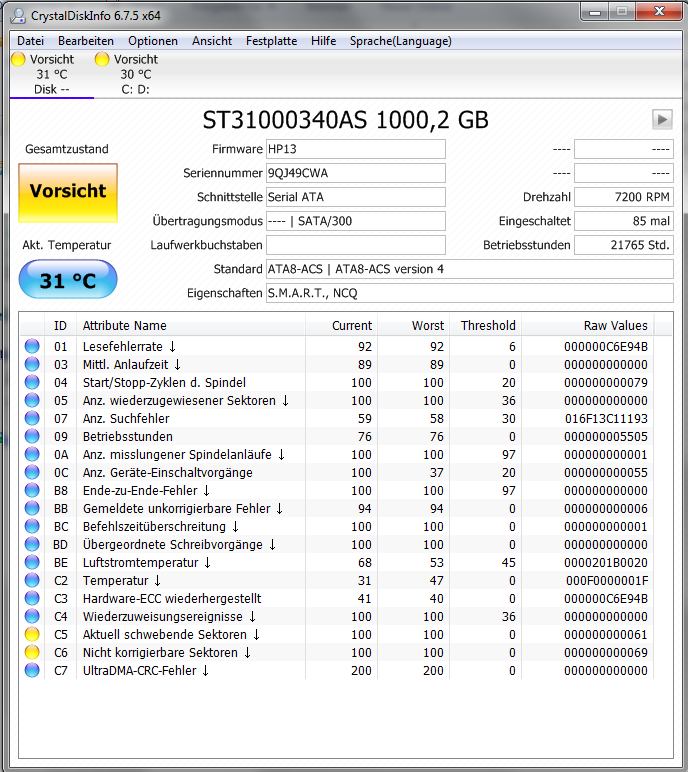Viewport: 688px width, 772px height.
Task: Open the Sprache(Language) menu
Action: [x=400, y=41]
